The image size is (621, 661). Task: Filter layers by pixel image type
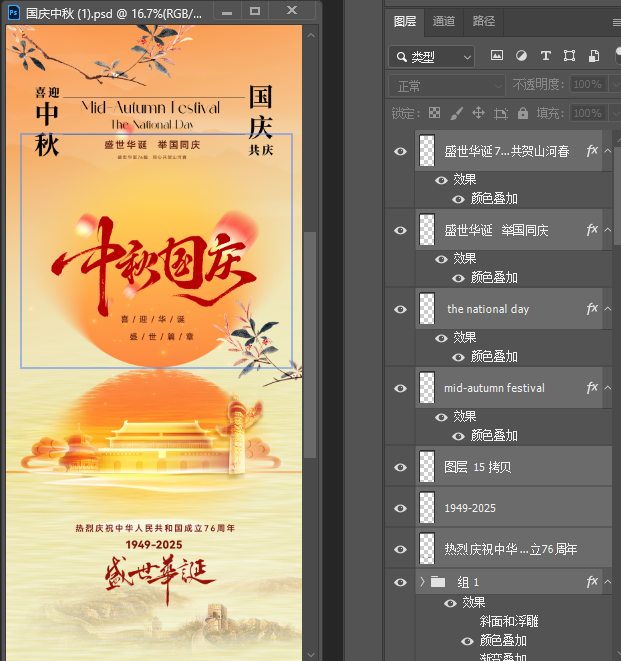pyautogui.click(x=497, y=56)
